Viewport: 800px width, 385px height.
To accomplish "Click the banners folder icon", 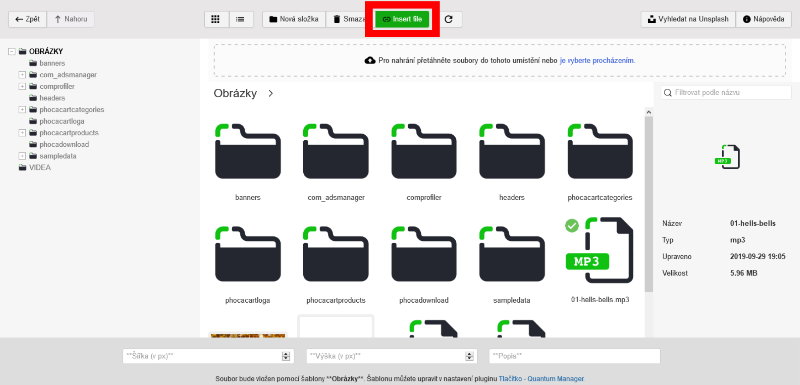I will point(247,151).
